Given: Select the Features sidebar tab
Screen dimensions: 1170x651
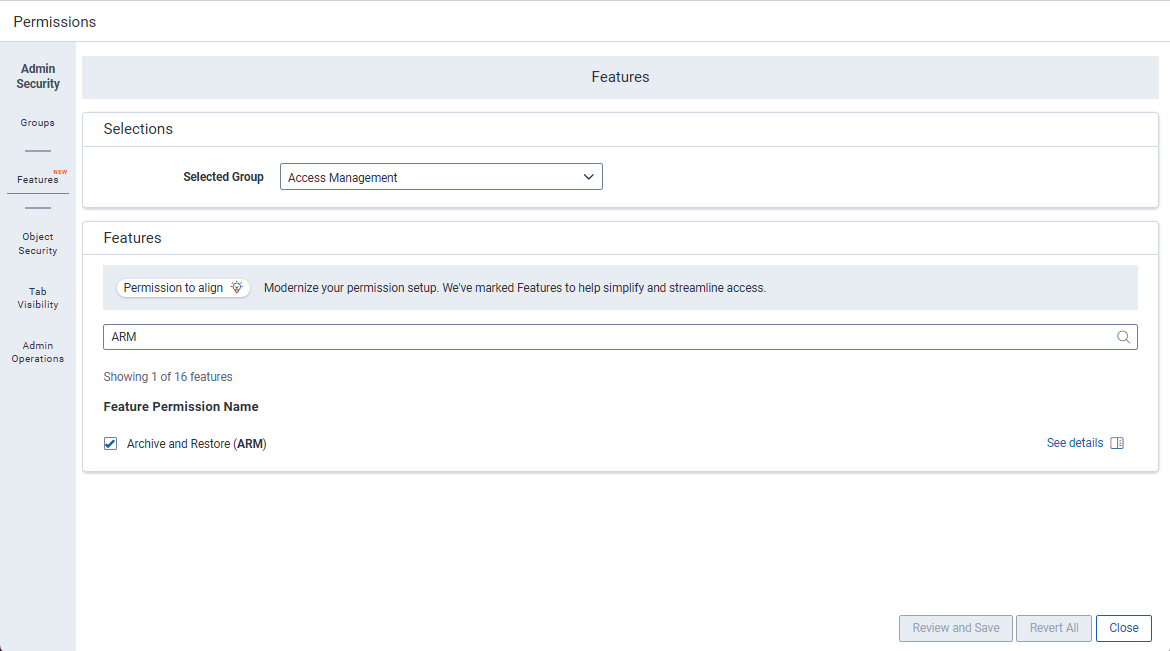Looking at the screenshot, I should (x=38, y=179).
